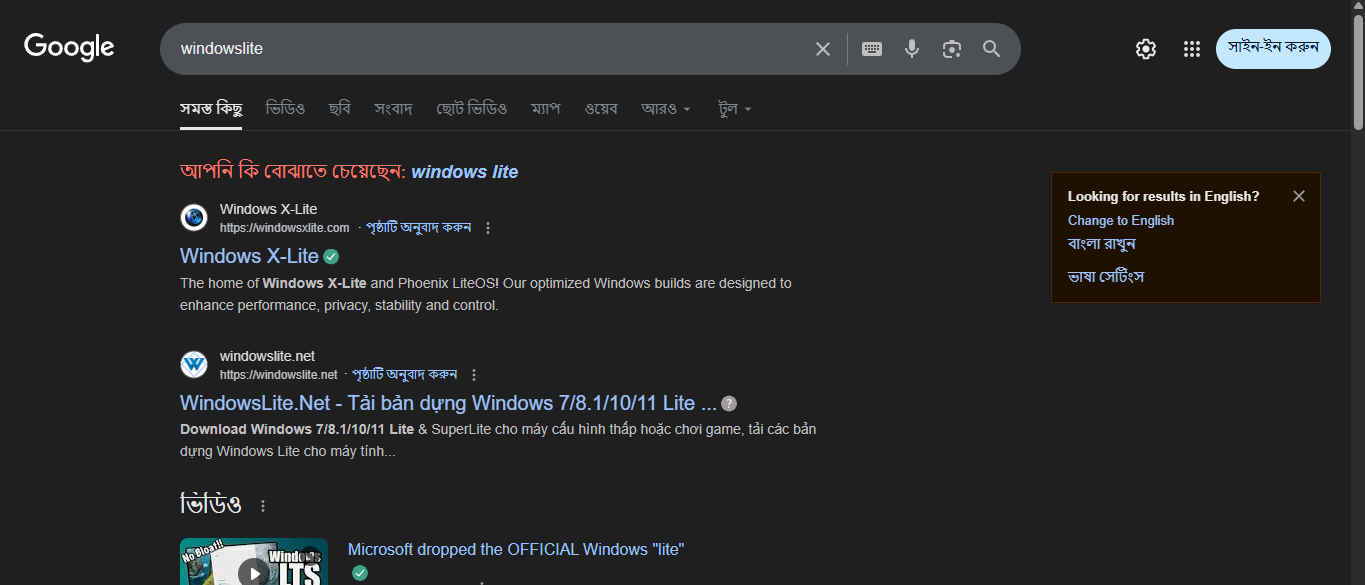Viewport: 1365px width, 585px height.
Task: Open Google Lens image search
Action: tap(952, 49)
